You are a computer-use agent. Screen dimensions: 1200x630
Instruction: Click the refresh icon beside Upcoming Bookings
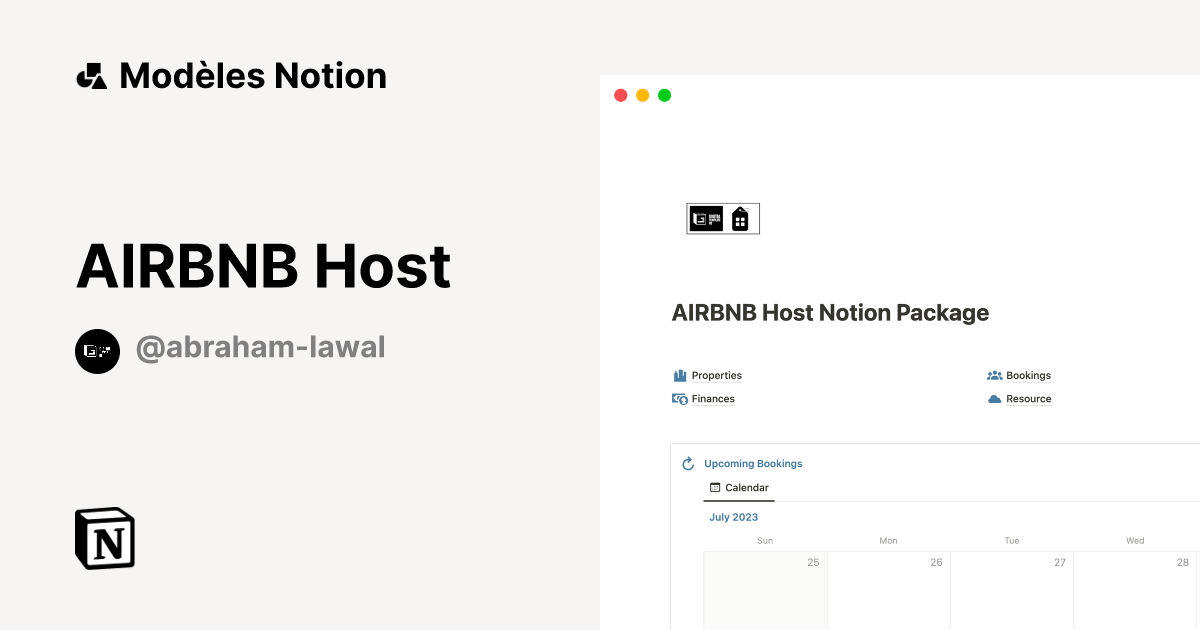(687, 463)
